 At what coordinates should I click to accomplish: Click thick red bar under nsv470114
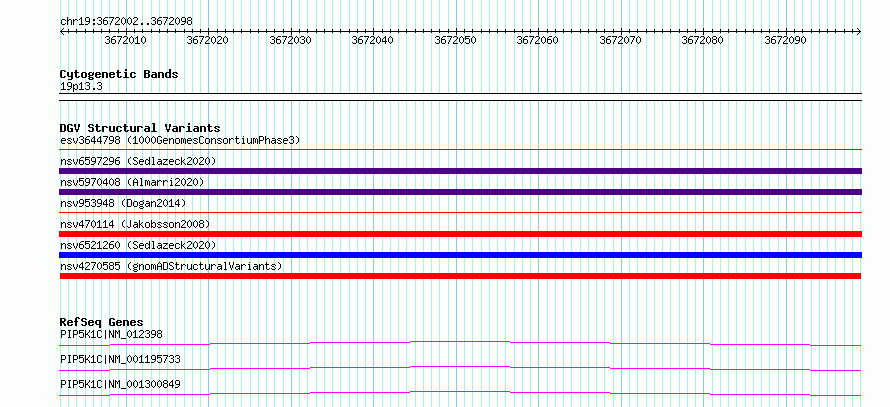point(460,234)
